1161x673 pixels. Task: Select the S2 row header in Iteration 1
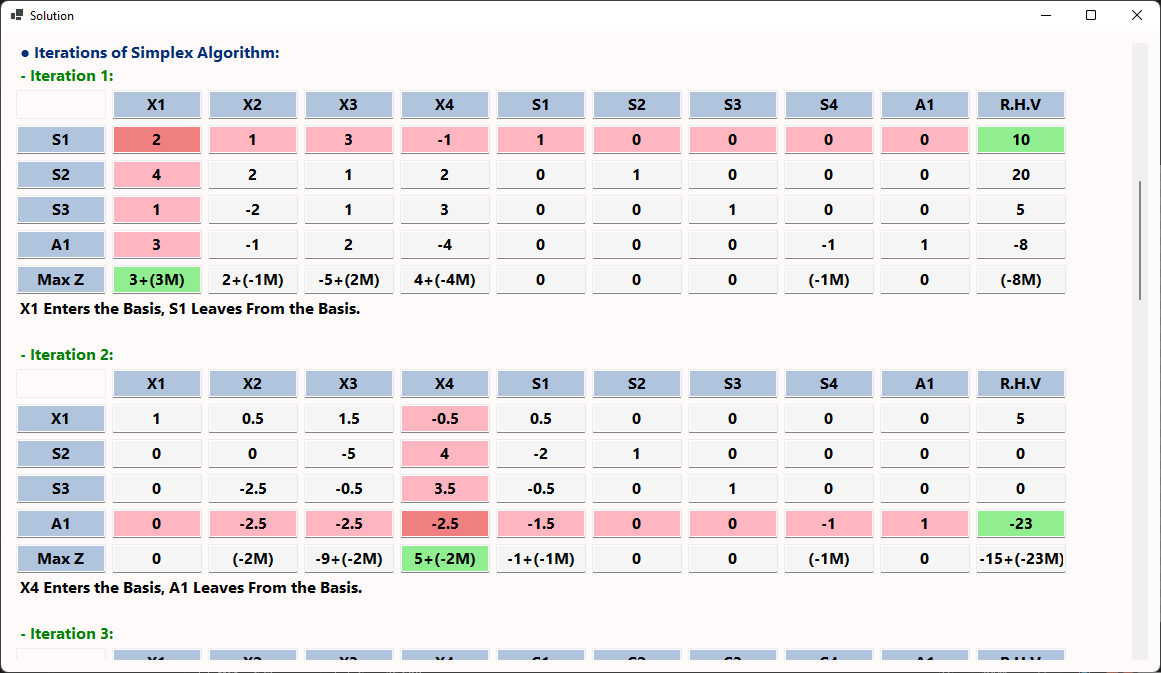(x=61, y=175)
